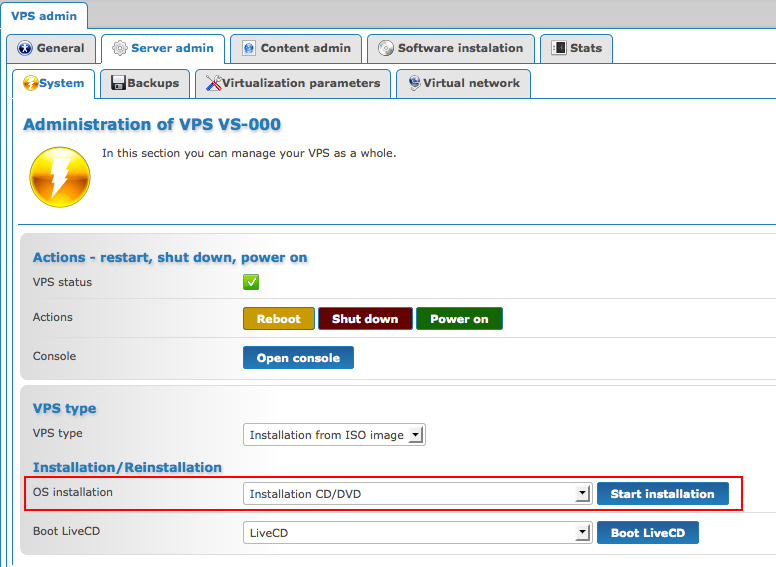
Task: Click the Start installation button
Action: (663, 494)
